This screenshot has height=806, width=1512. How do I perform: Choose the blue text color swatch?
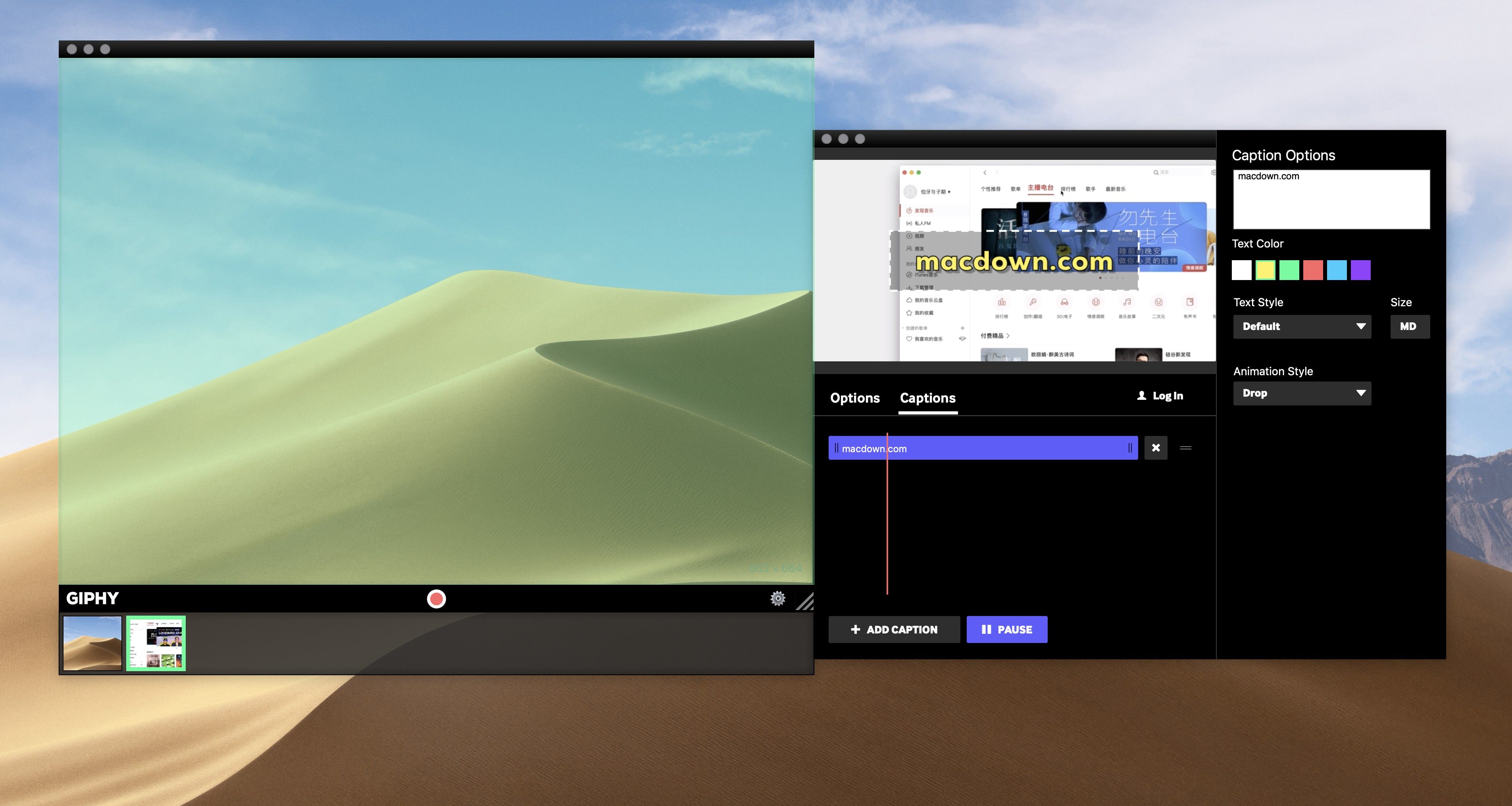coord(1337,270)
